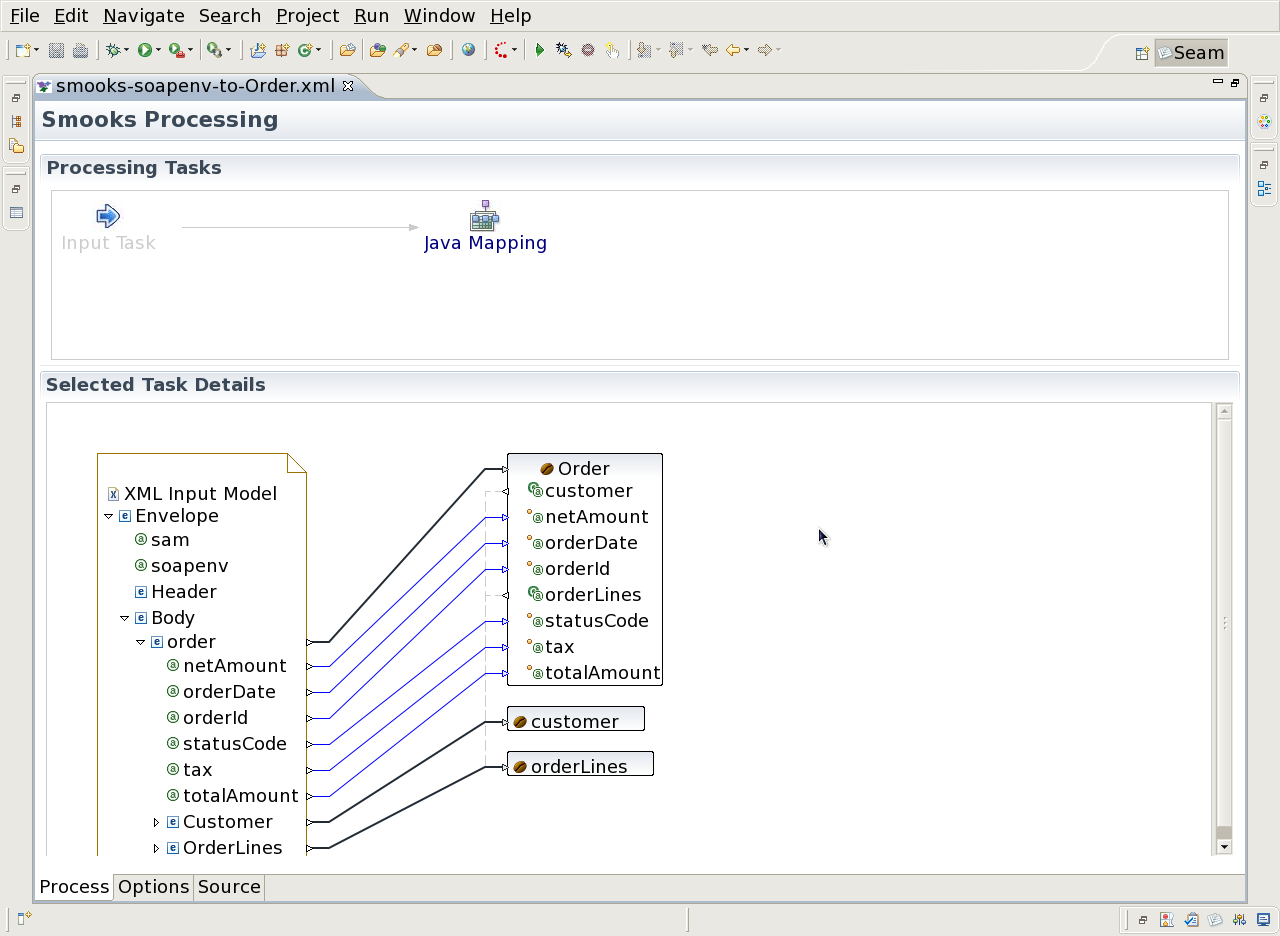
Task: Open the Search menu
Action: (230, 16)
